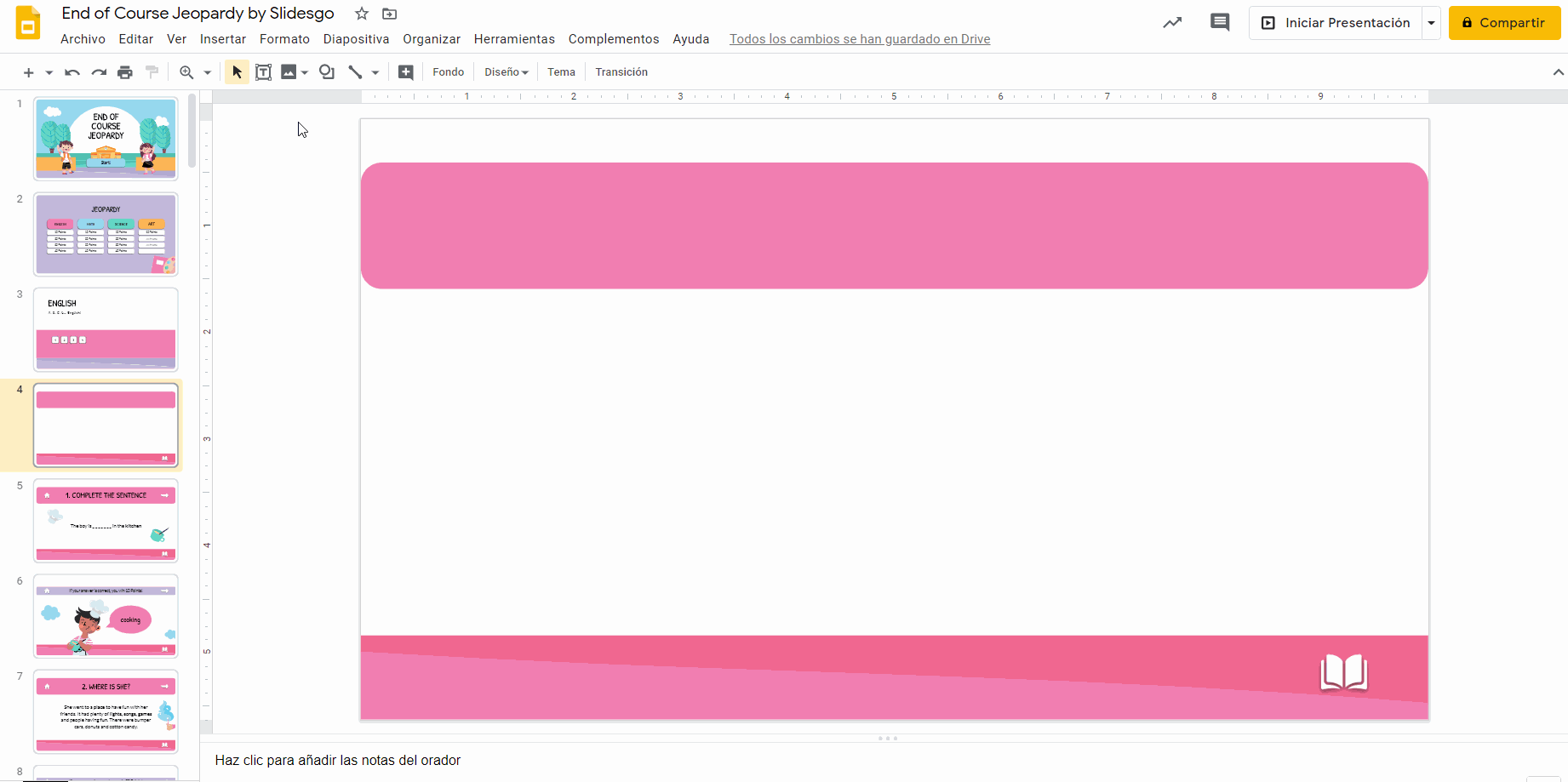The width and height of the screenshot is (1568, 782).
Task: Expand new slide layout dropdown arrow
Action: [x=49, y=72]
